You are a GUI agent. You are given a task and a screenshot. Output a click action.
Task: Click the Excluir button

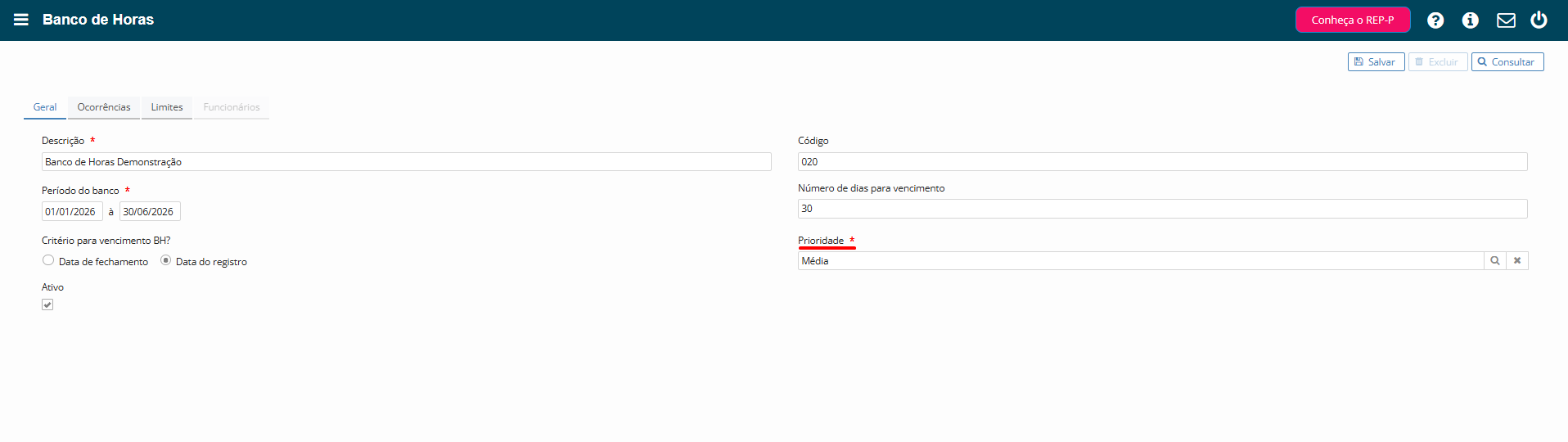[1438, 62]
